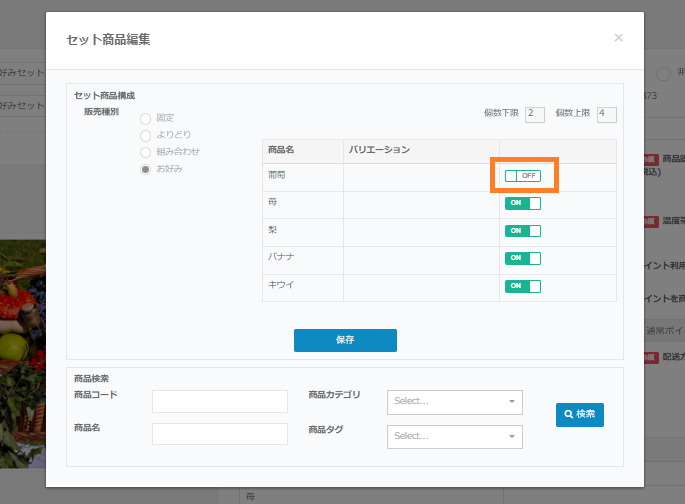The width and height of the screenshot is (685, 504).
Task: Disable the 苺 toggle switch
Action: [x=522, y=203]
